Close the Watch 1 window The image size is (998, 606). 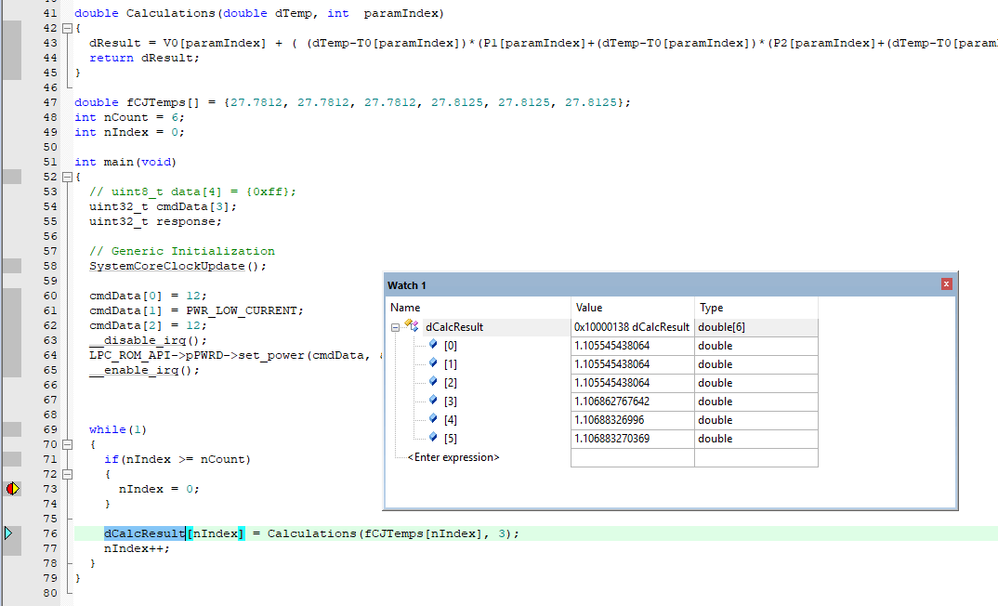[x=946, y=284]
